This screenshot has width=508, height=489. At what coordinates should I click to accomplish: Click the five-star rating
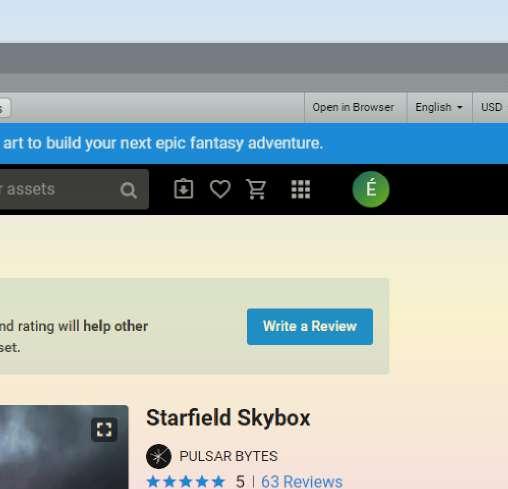pyautogui.click(x=186, y=482)
